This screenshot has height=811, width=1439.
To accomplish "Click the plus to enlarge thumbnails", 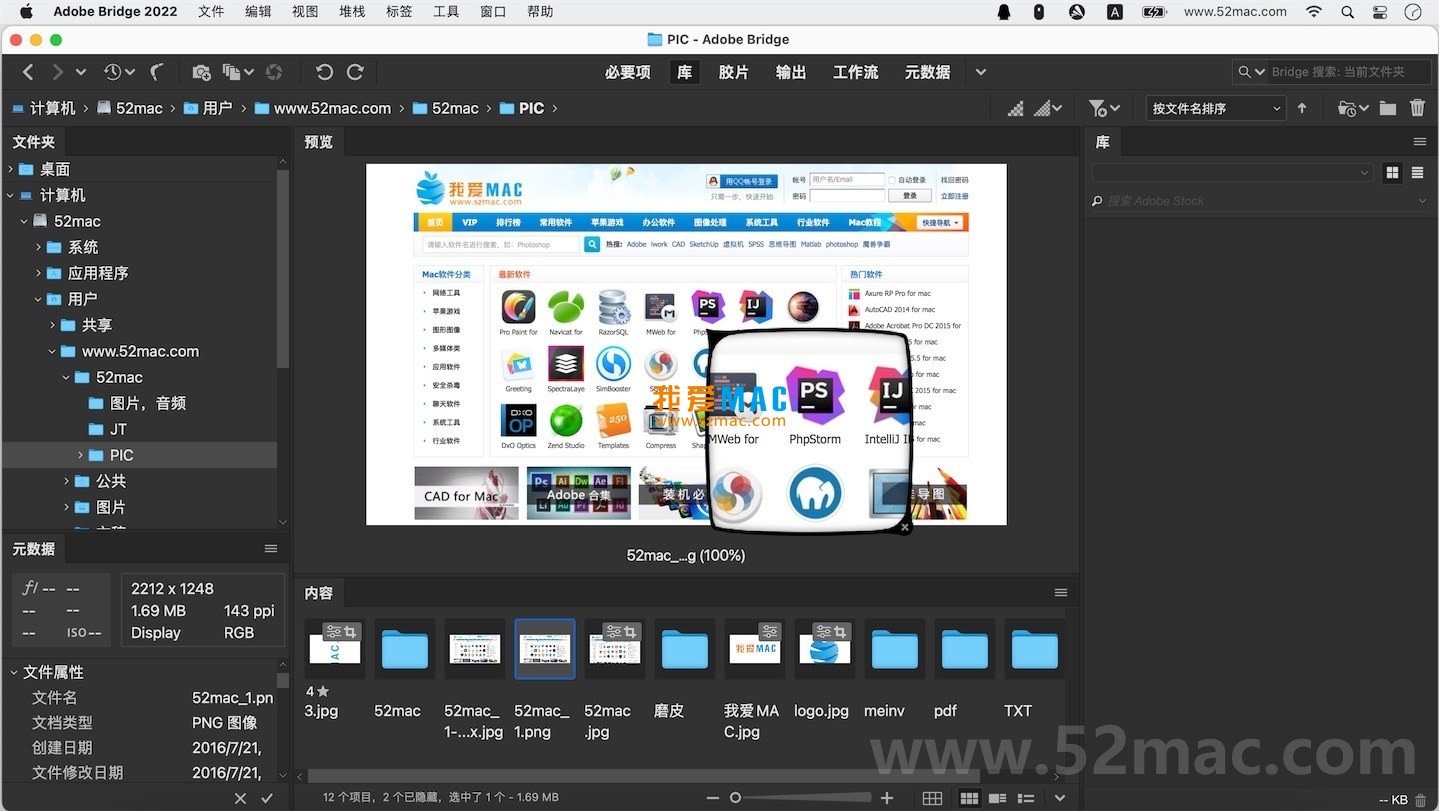I will [887, 798].
